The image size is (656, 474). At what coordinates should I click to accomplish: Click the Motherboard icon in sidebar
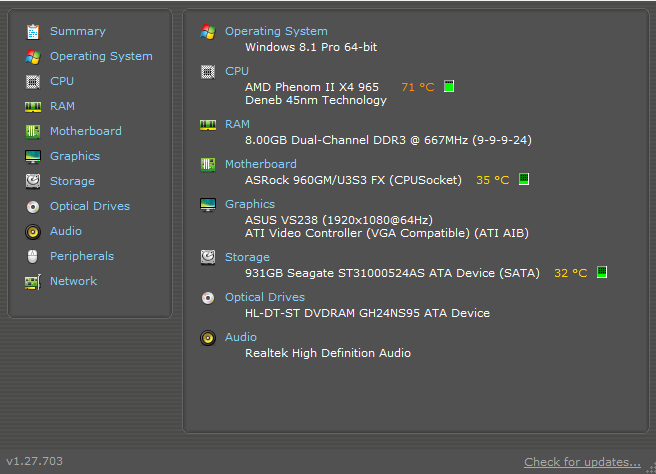33,131
